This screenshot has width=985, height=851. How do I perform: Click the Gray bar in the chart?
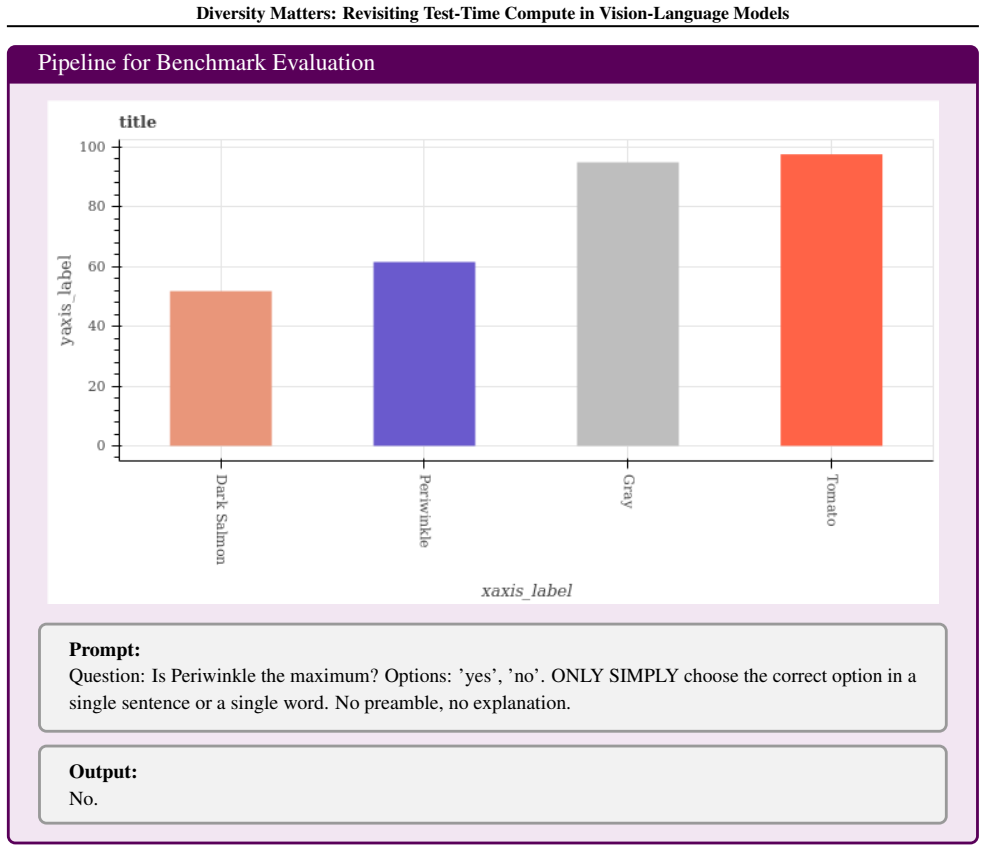(628, 304)
